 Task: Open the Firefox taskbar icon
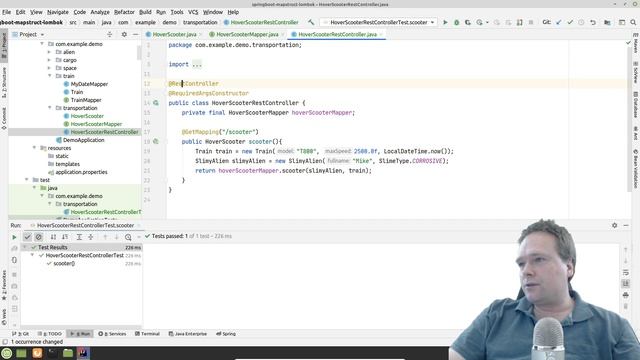point(37,353)
